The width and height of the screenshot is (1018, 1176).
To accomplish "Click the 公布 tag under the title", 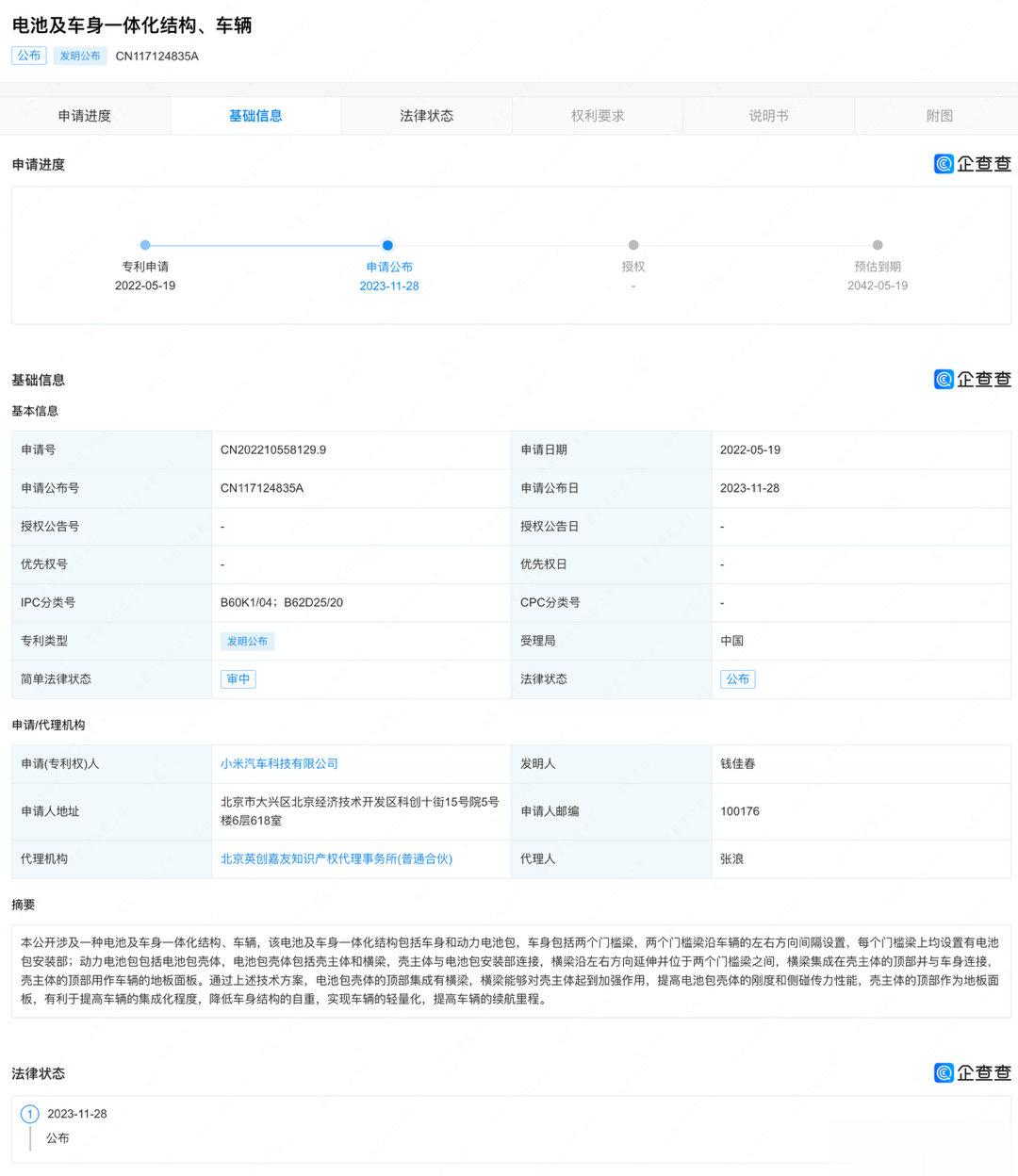I will pyautogui.click(x=29, y=56).
